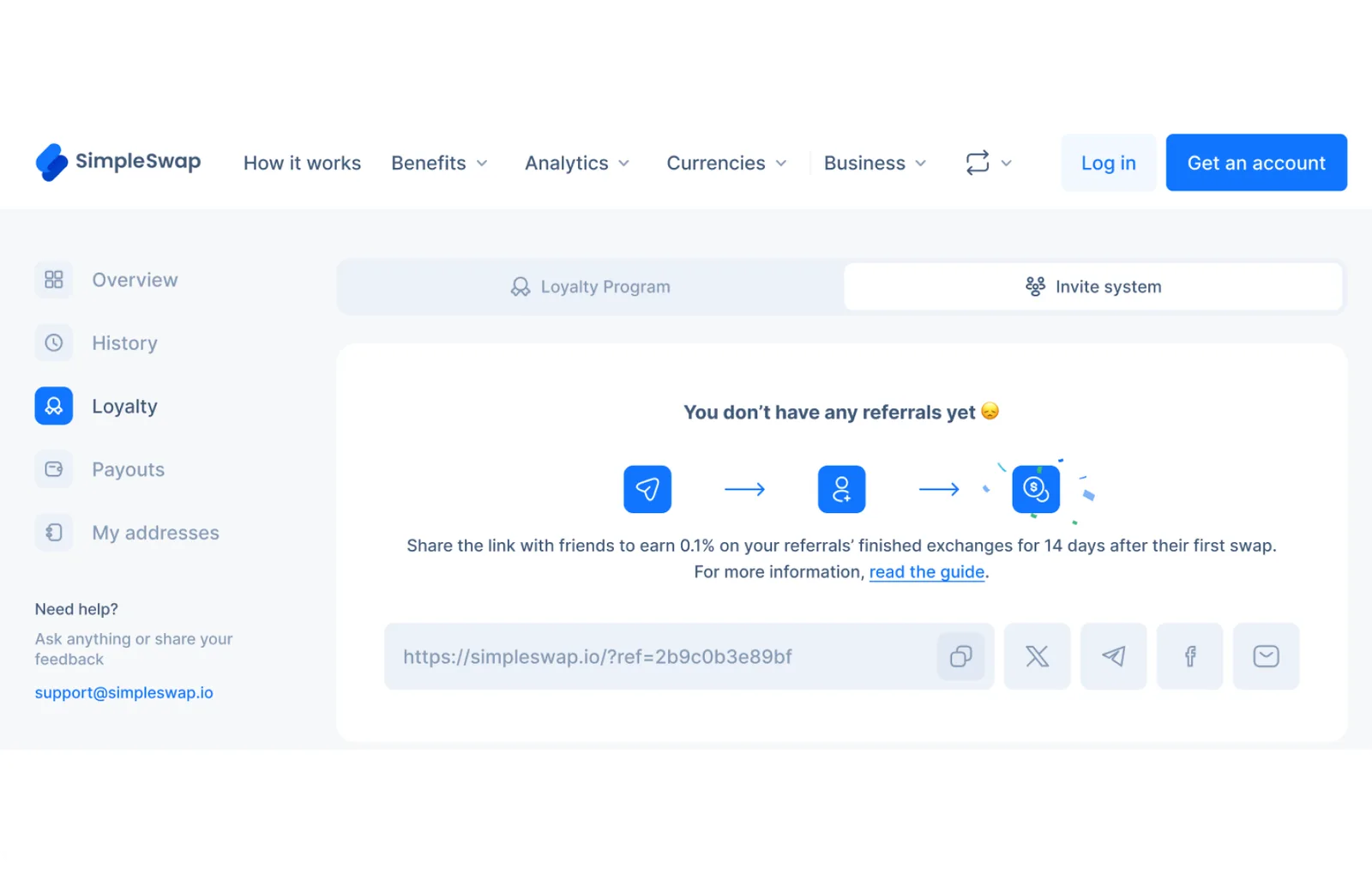Click the add-user referral step icon
The image size is (1372, 875).
point(841,489)
